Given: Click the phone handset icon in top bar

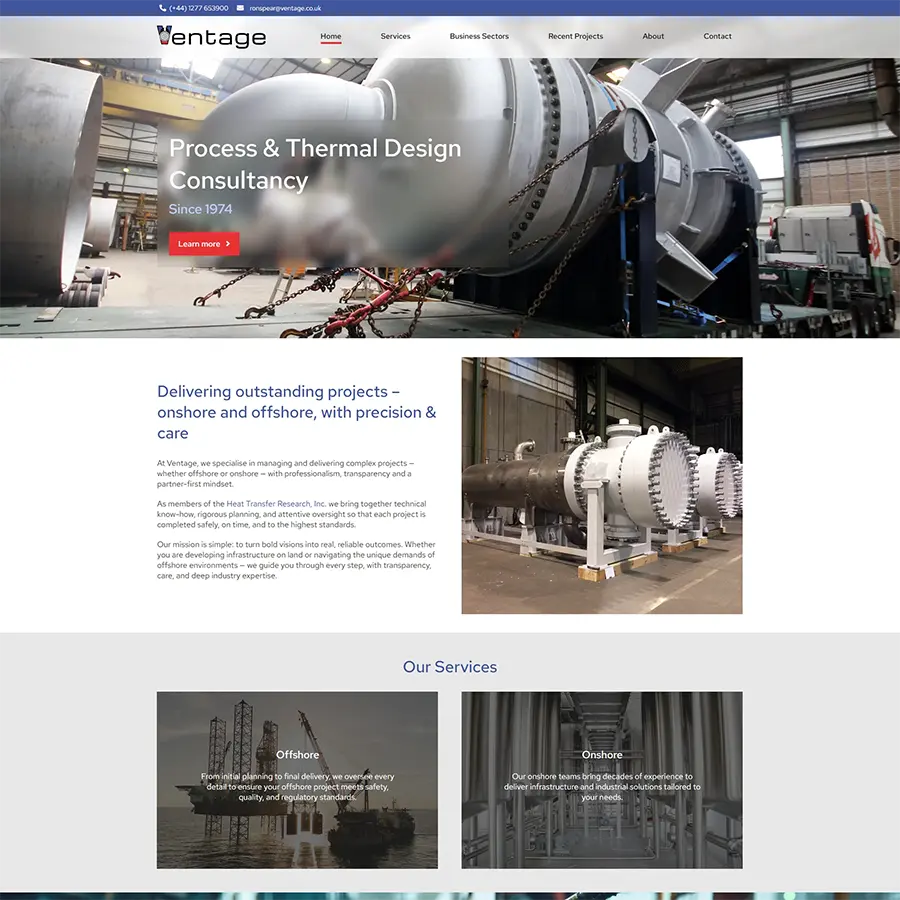Looking at the screenshot, I should (x=163, y=8).
